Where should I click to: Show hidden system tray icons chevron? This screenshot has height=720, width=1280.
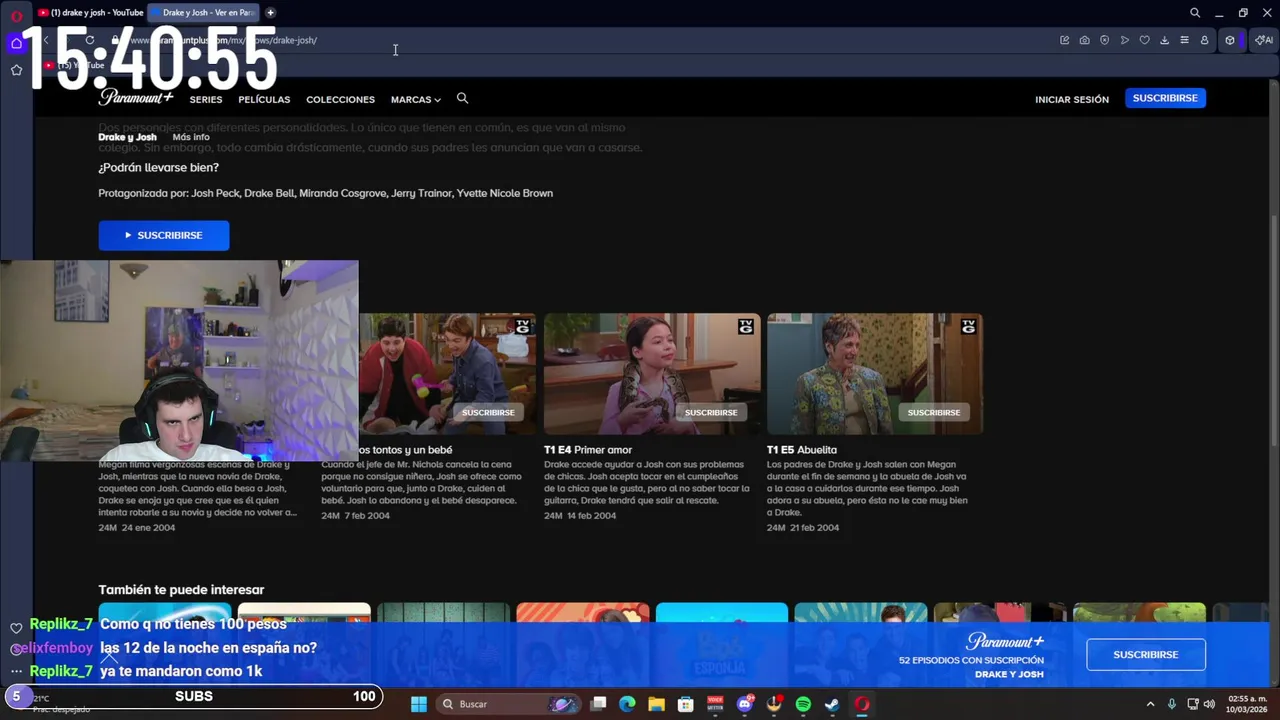1150,704
